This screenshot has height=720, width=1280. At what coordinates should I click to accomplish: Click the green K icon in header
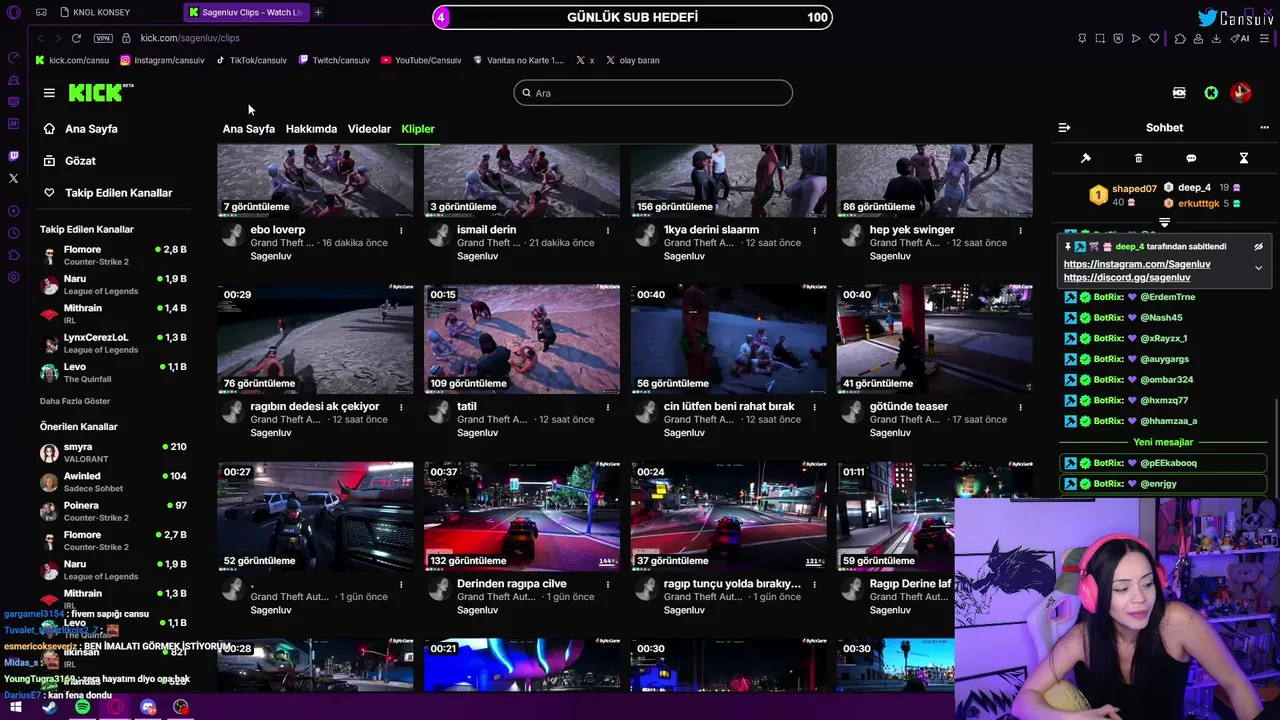coord(1211,93)
